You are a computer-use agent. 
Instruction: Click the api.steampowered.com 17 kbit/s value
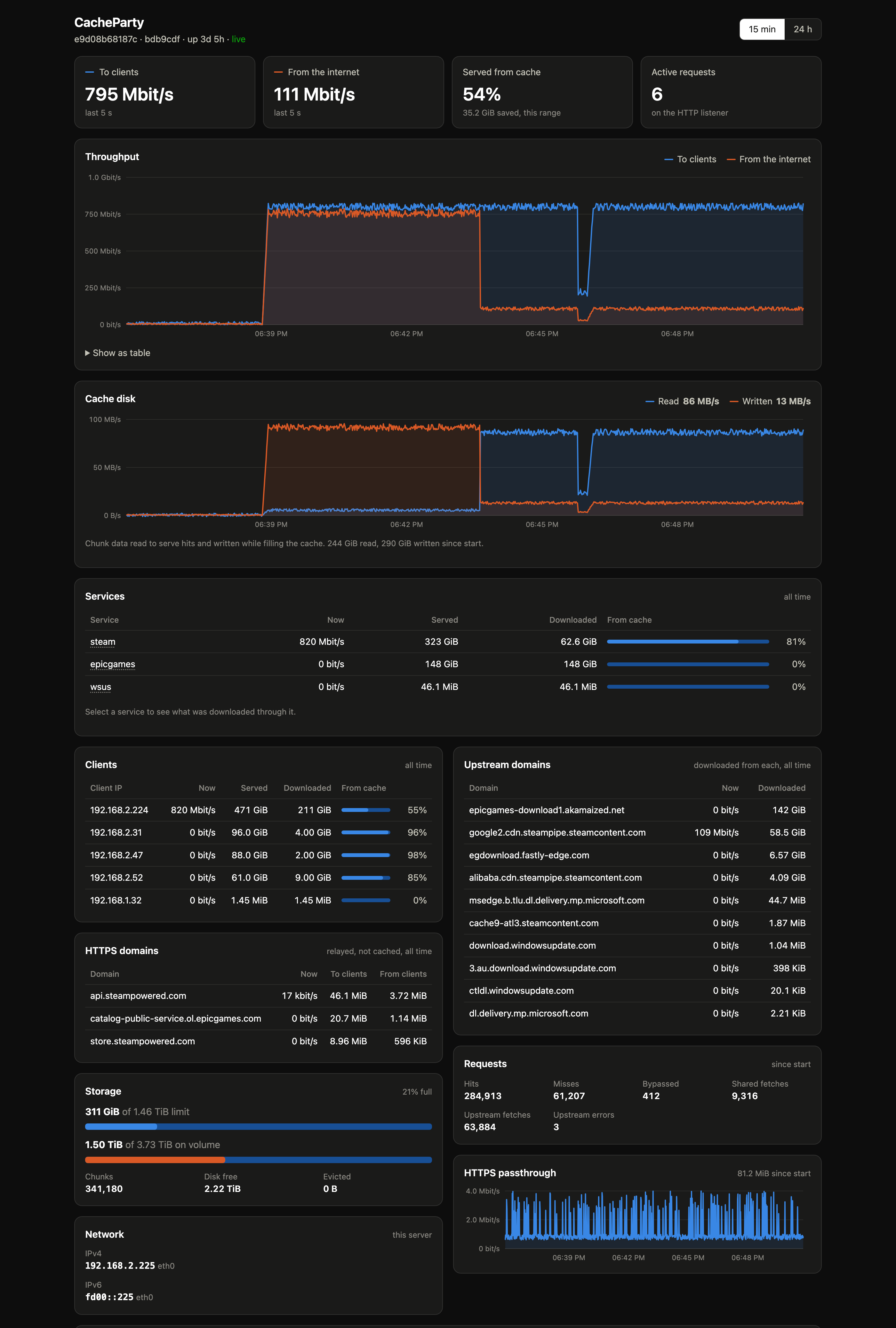click(x=299, y=996)
